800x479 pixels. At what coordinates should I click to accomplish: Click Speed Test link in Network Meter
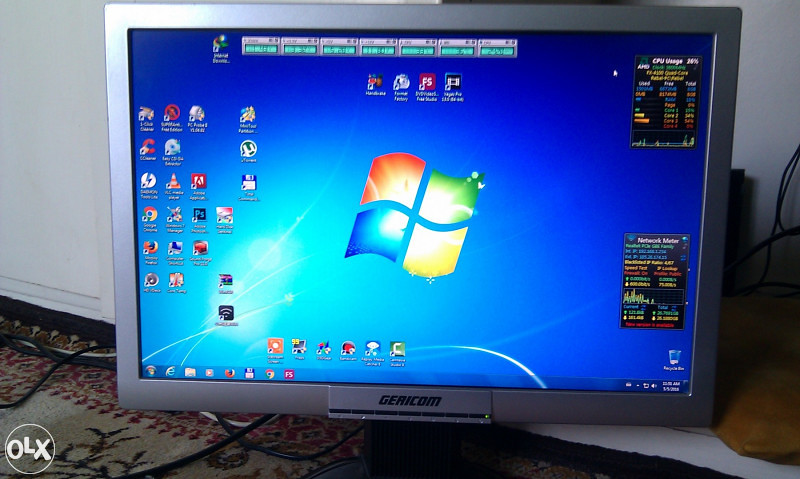[636, 268]
